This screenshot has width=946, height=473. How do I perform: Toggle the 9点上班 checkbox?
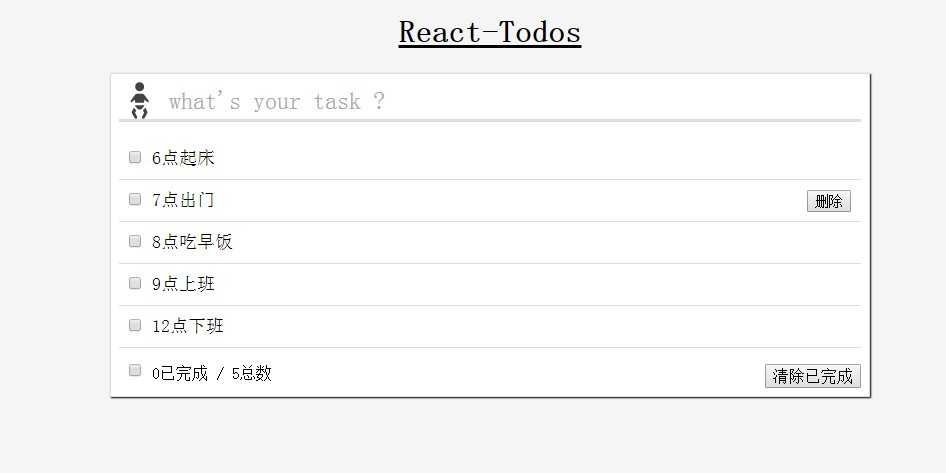(x=135, y=283)
